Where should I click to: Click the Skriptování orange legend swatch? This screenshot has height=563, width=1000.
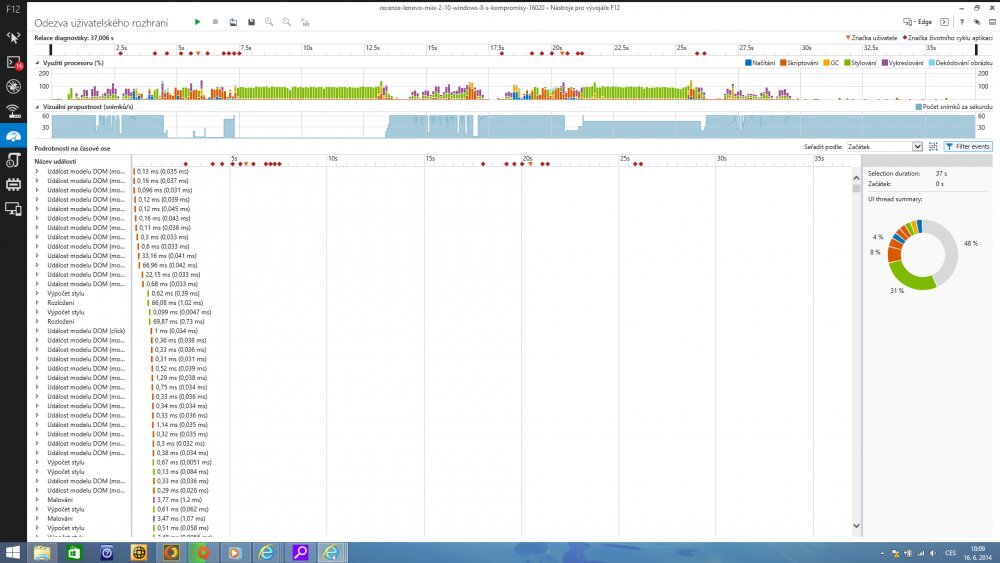click(x=783, y=63)
